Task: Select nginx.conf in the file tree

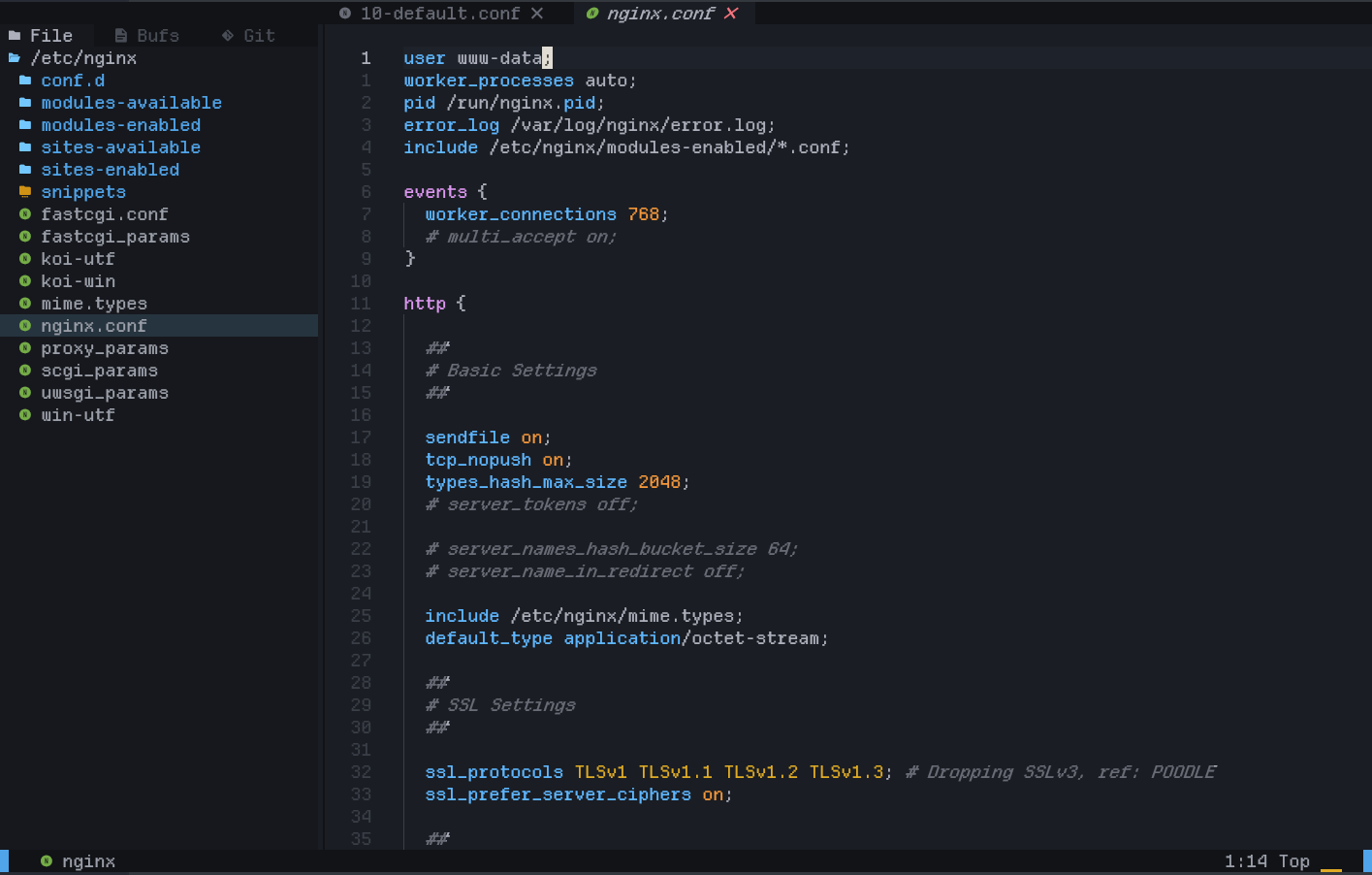Action: click(x=94, y=326)
